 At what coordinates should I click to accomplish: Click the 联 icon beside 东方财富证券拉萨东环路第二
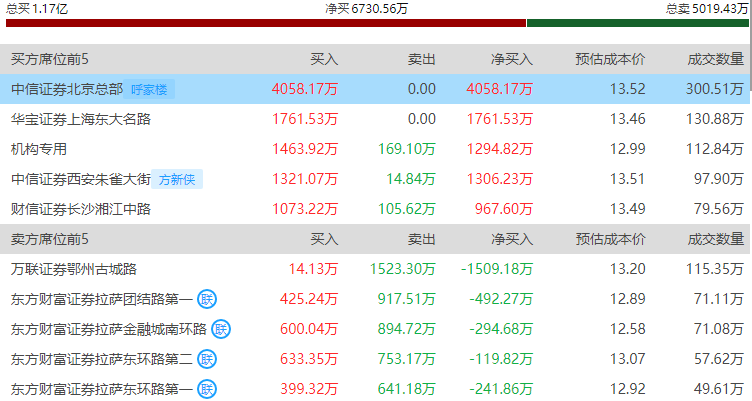[x=207, y=359]
